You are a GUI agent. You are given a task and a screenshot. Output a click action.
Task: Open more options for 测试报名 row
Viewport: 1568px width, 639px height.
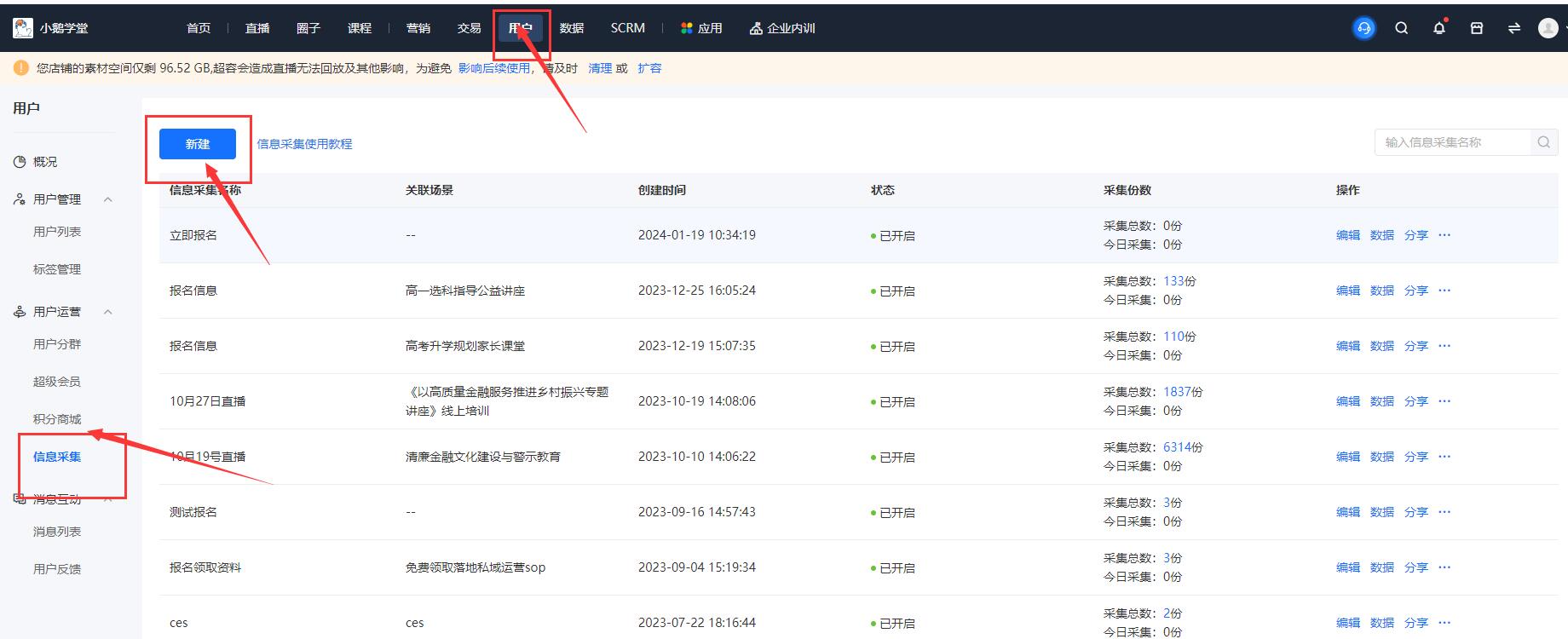(x=1444, y=512)
